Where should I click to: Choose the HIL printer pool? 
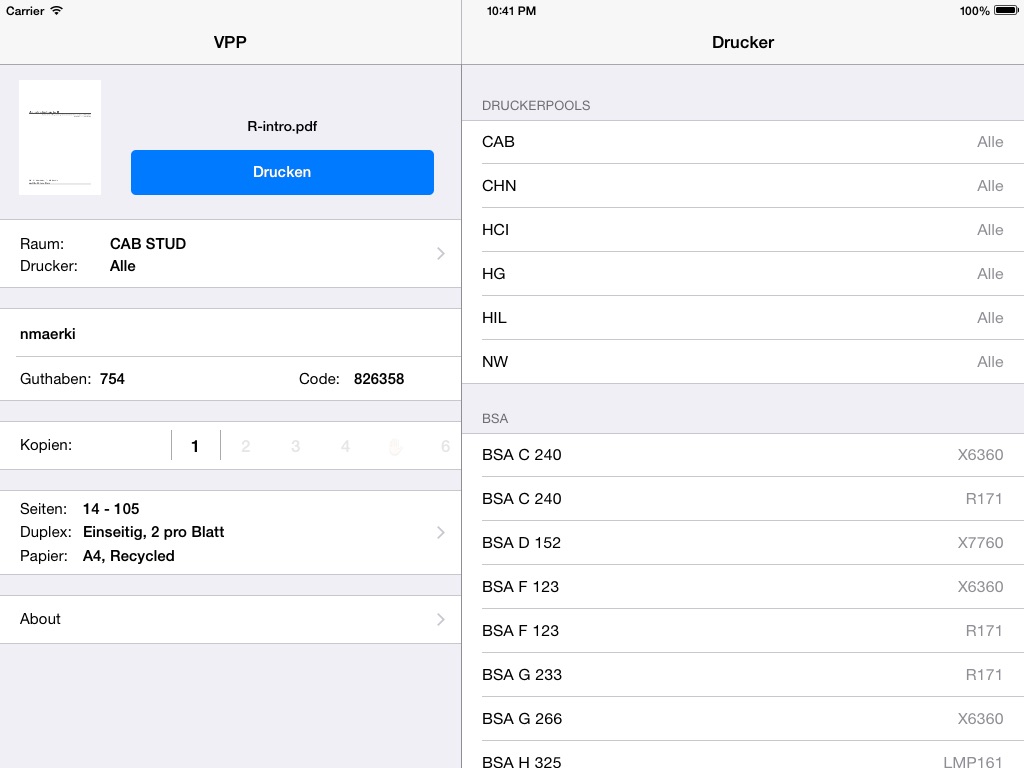[743, 317]
